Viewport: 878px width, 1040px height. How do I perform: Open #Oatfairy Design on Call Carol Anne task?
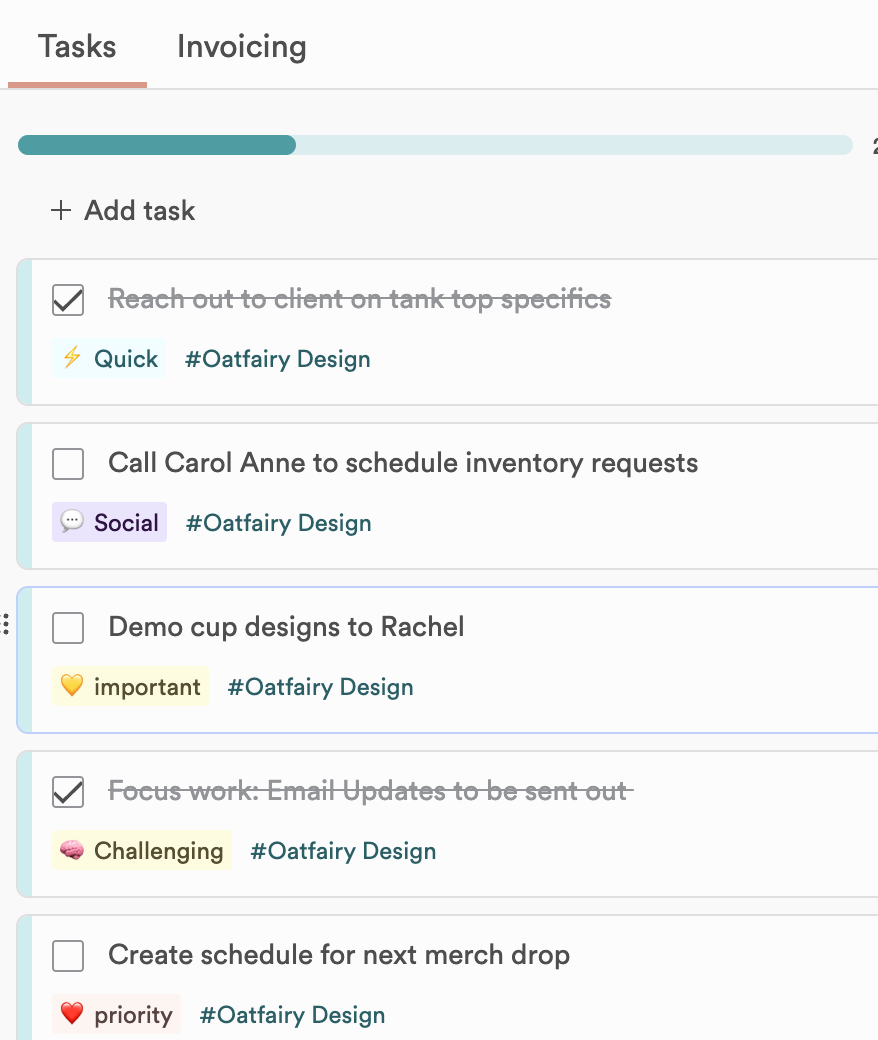point(279,523)
